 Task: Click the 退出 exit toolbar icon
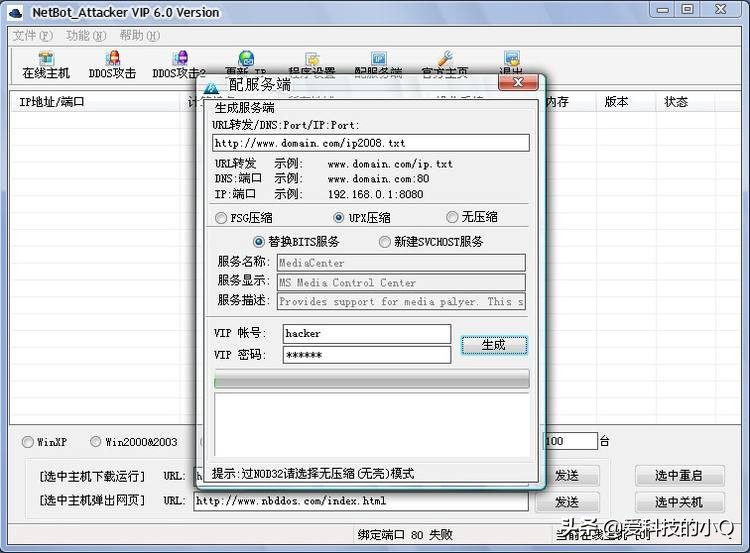coord(511,61)
